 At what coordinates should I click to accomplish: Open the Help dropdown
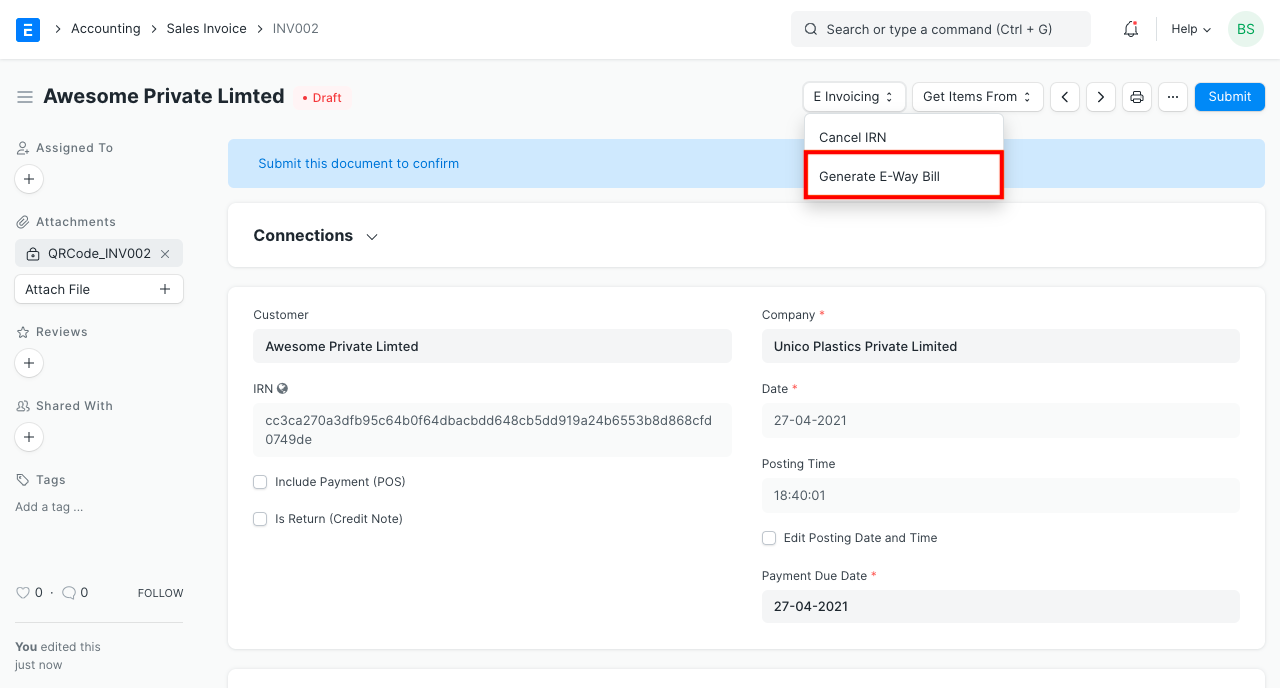[x=1190, y=29]
